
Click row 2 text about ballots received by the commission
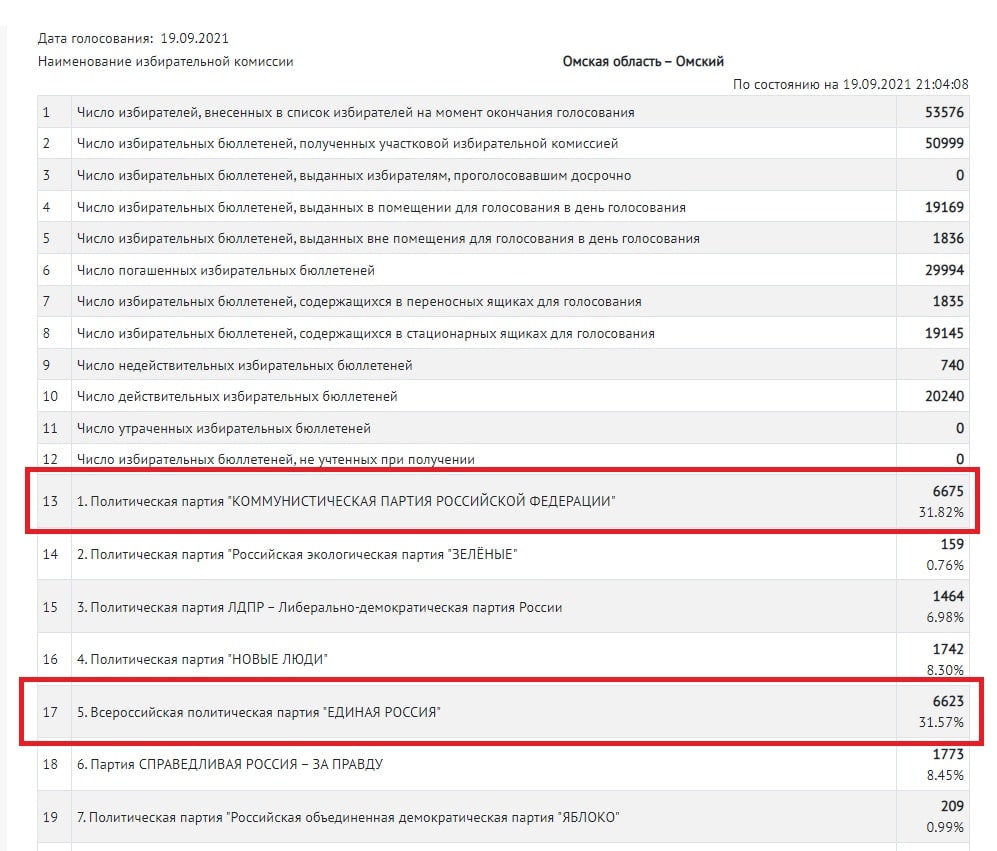click(x=347, y=144)
